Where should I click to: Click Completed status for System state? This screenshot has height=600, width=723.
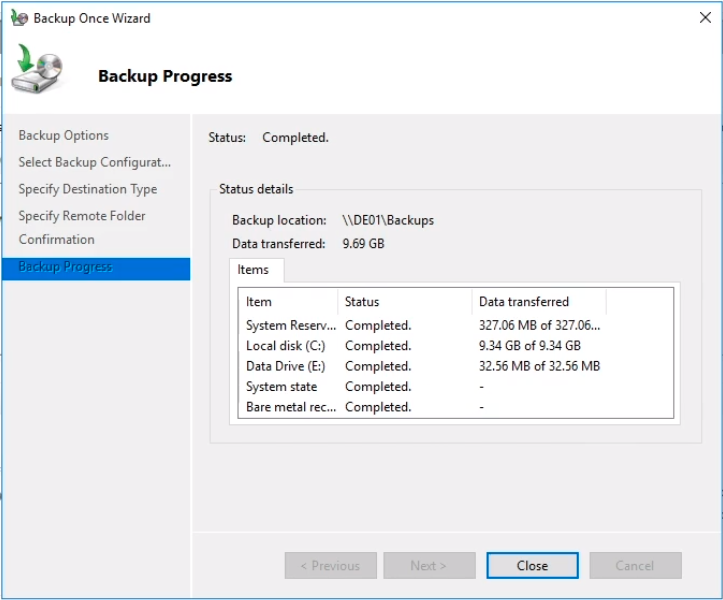(x=378, y=386)
